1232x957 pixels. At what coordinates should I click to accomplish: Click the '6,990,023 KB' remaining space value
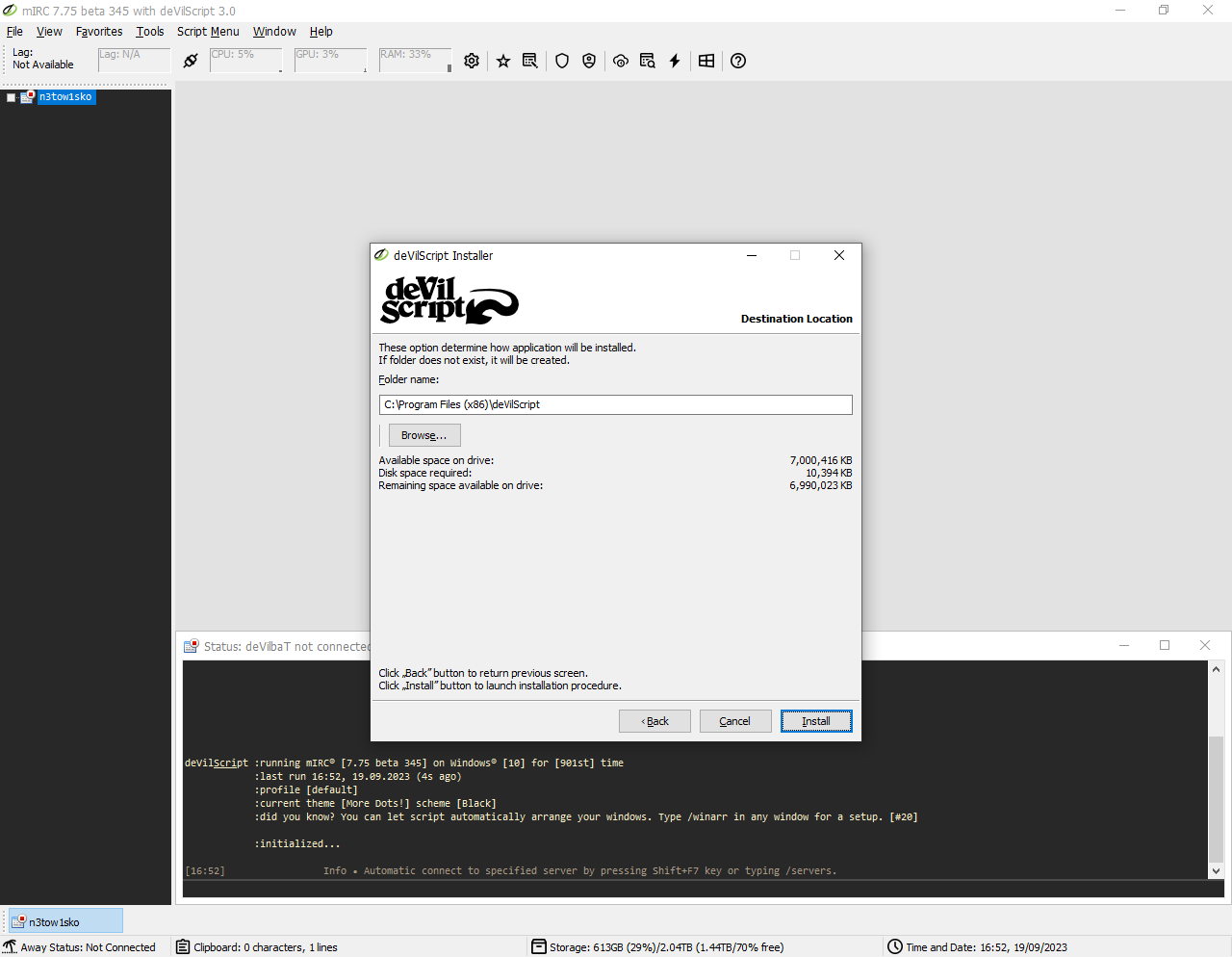click(x=821, y=485)
